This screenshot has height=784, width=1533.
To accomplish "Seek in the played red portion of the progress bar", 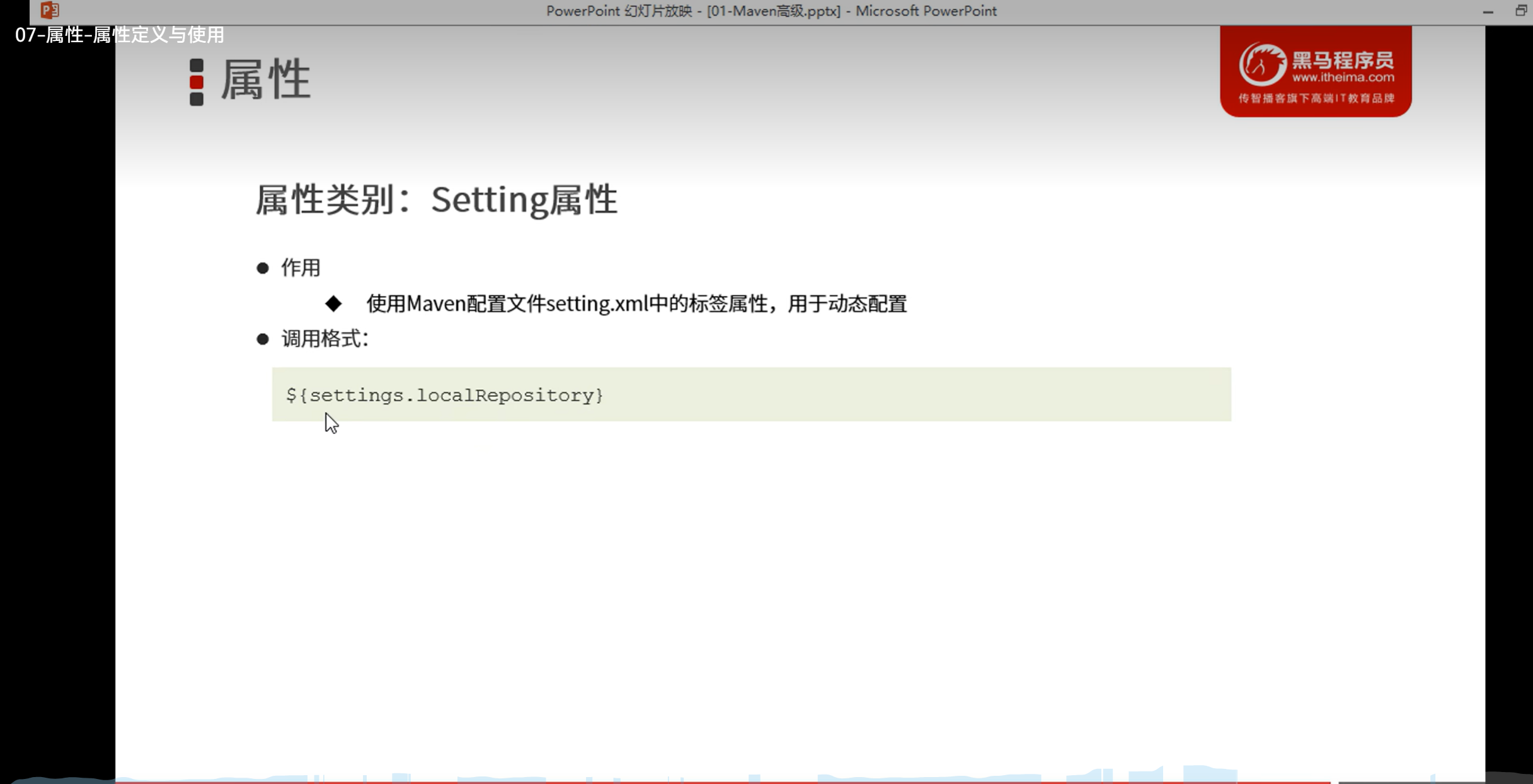I will (x=630, y=781).
